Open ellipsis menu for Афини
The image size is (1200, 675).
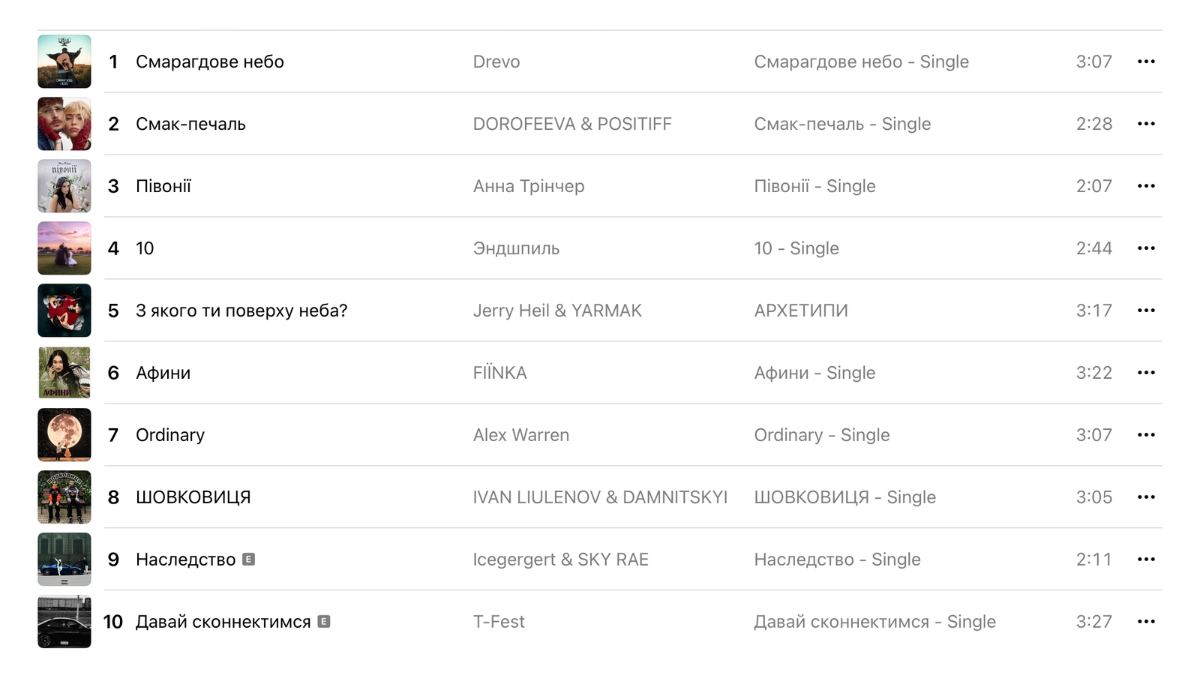(1146, 373)
